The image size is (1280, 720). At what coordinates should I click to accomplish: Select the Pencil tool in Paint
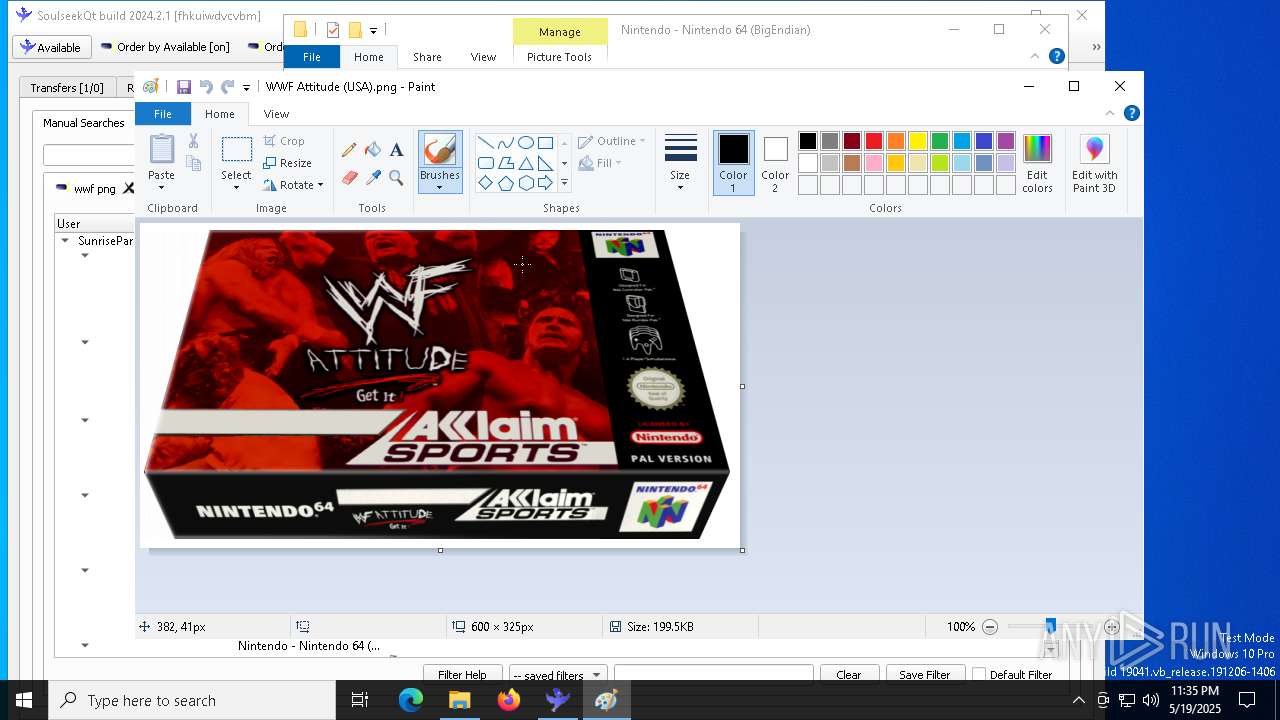pyautogui.click(x=349, y=150)
